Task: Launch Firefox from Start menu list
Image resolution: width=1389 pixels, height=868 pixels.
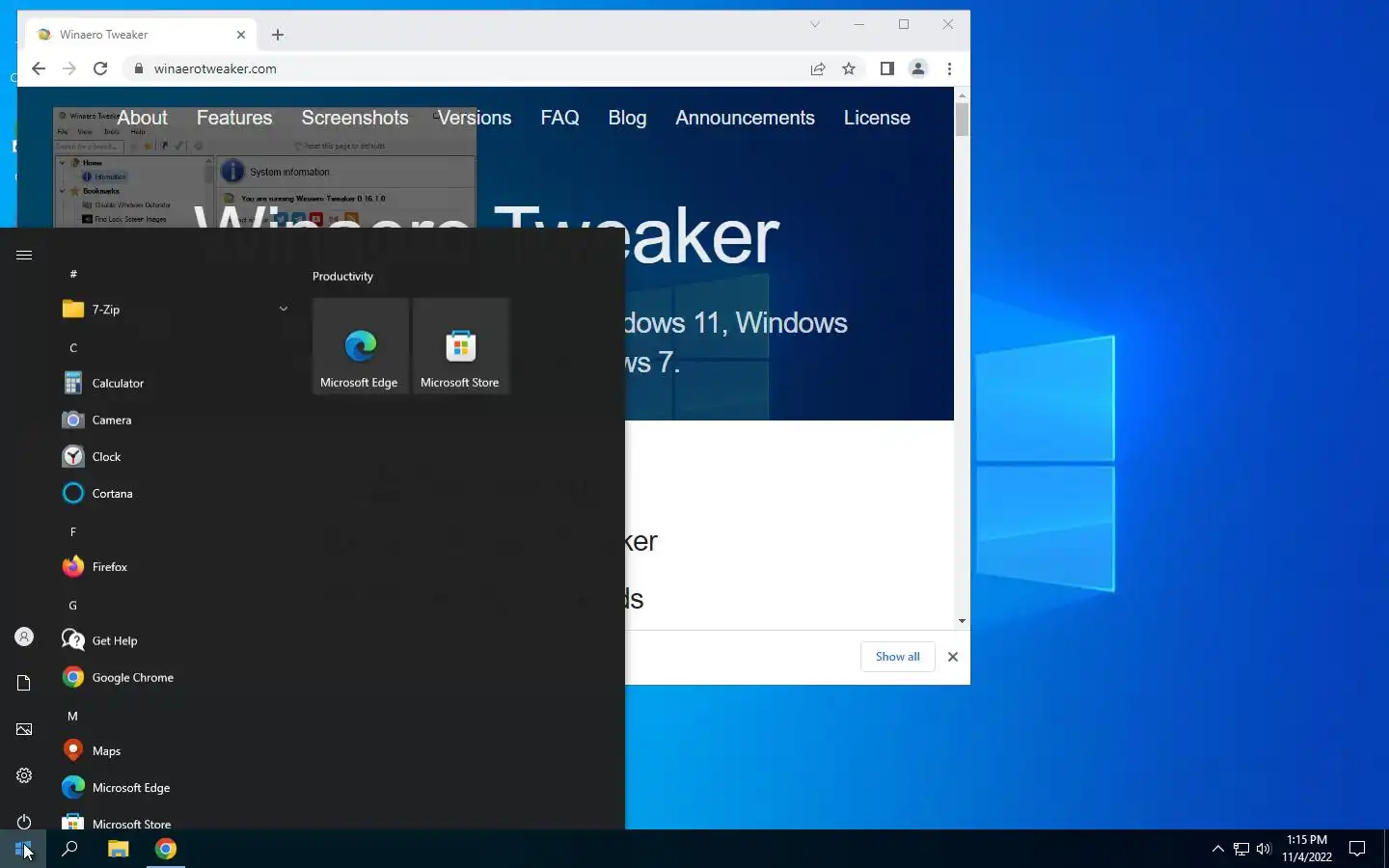Action: pyautogui.click(x=174, y=566)
